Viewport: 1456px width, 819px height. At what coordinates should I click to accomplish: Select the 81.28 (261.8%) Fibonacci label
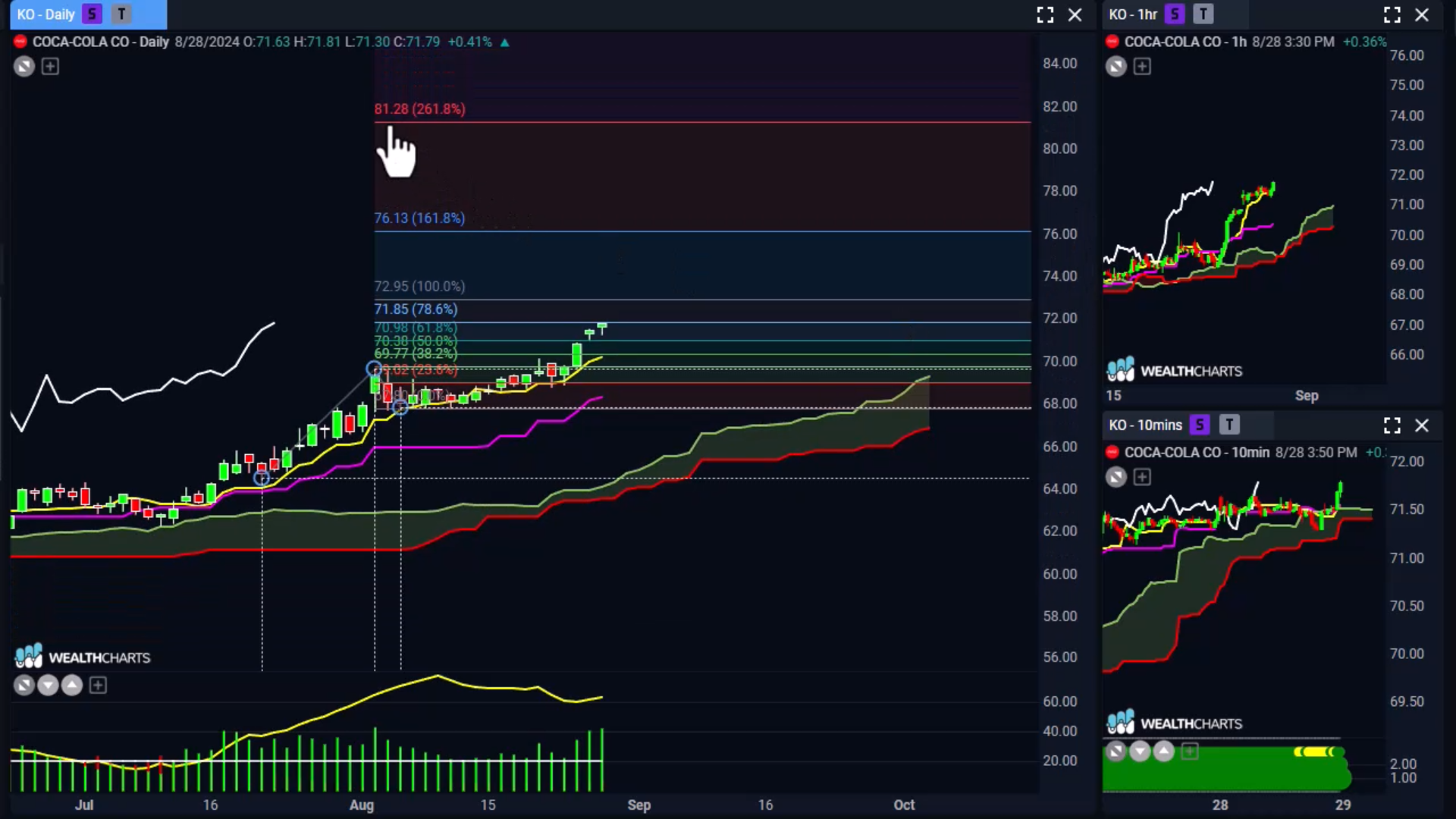[x=419, y=109]
